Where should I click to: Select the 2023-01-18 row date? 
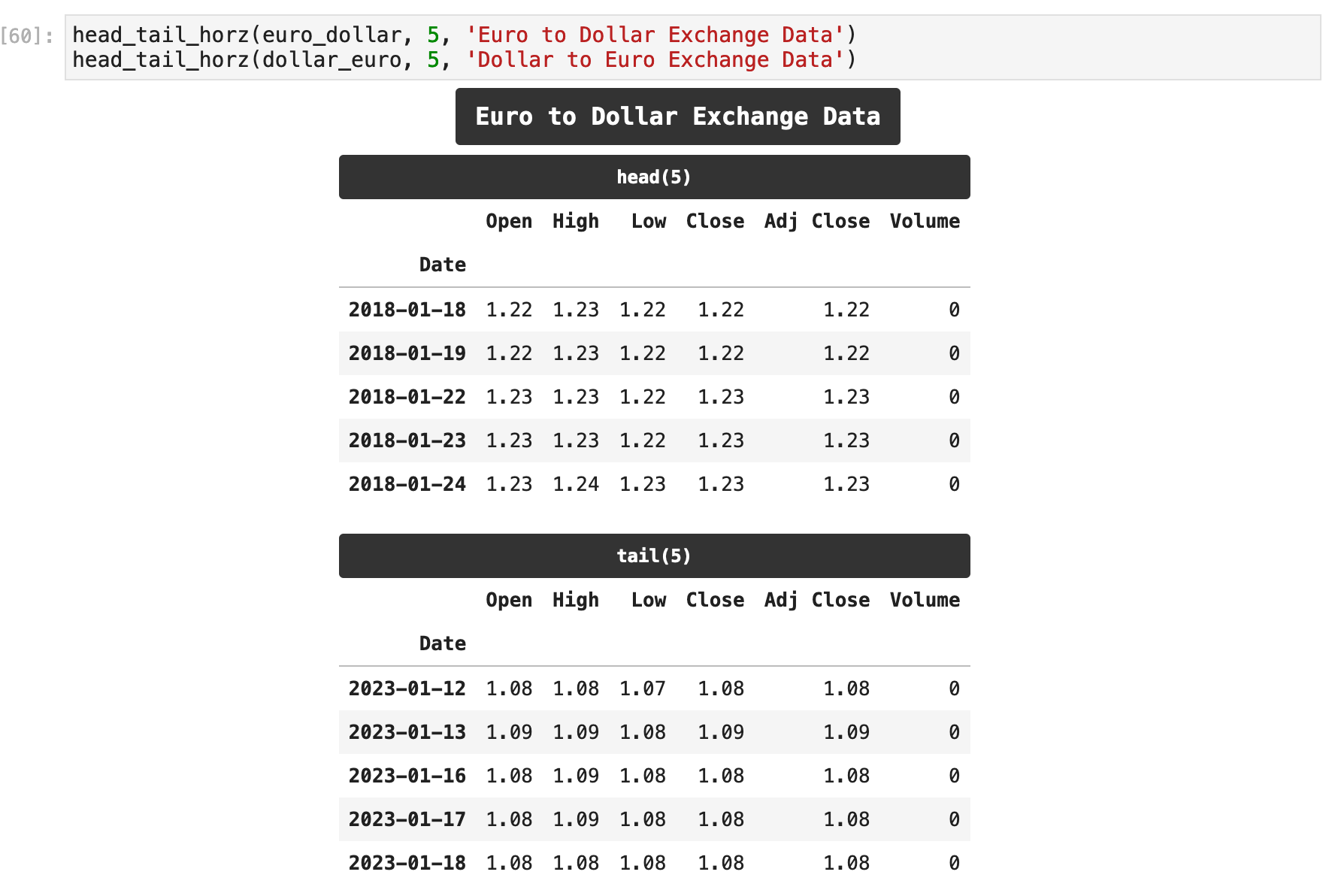pyautogui.click(x=407, y=863)
